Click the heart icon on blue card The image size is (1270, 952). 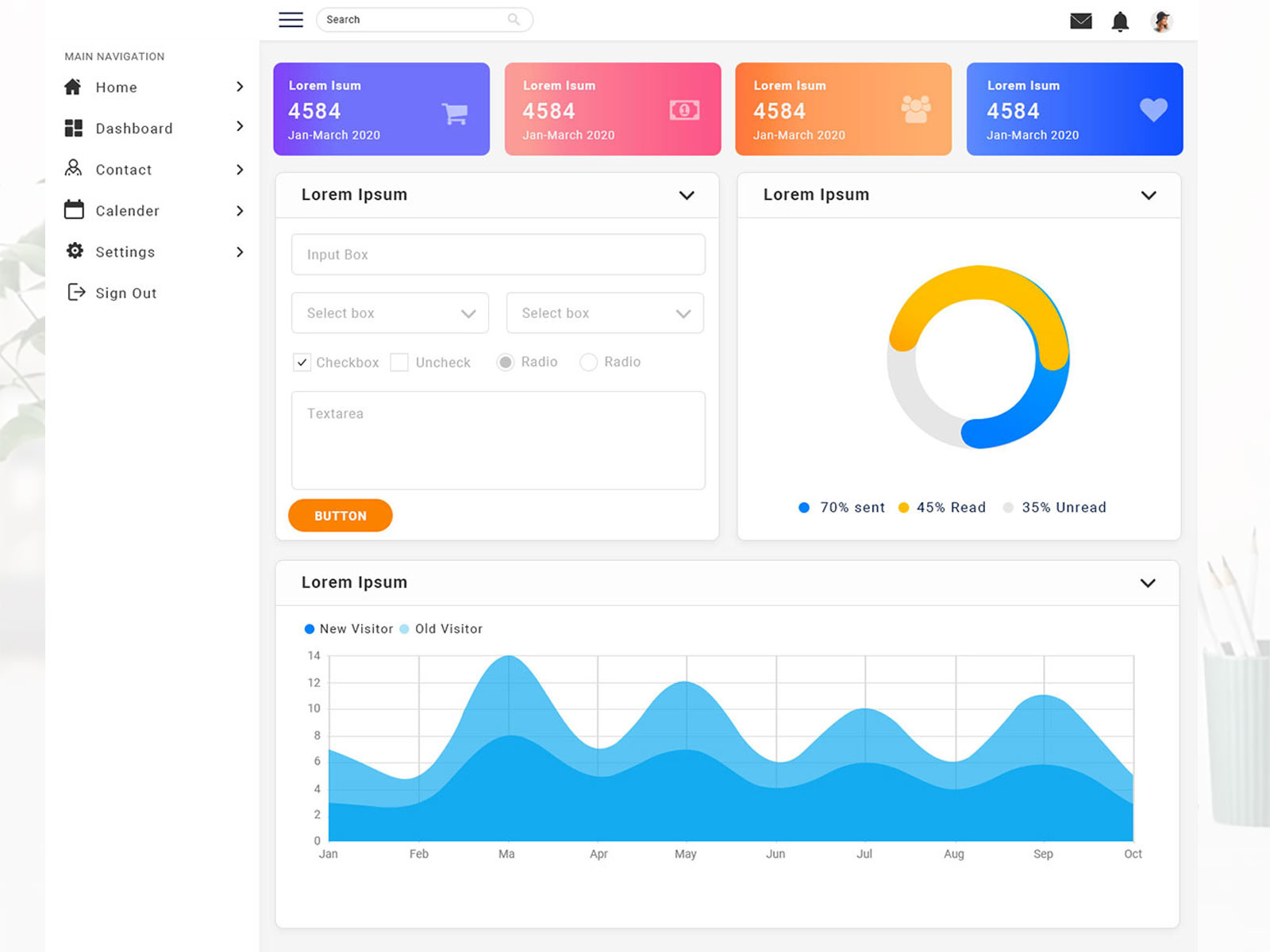click(1153, 110)
